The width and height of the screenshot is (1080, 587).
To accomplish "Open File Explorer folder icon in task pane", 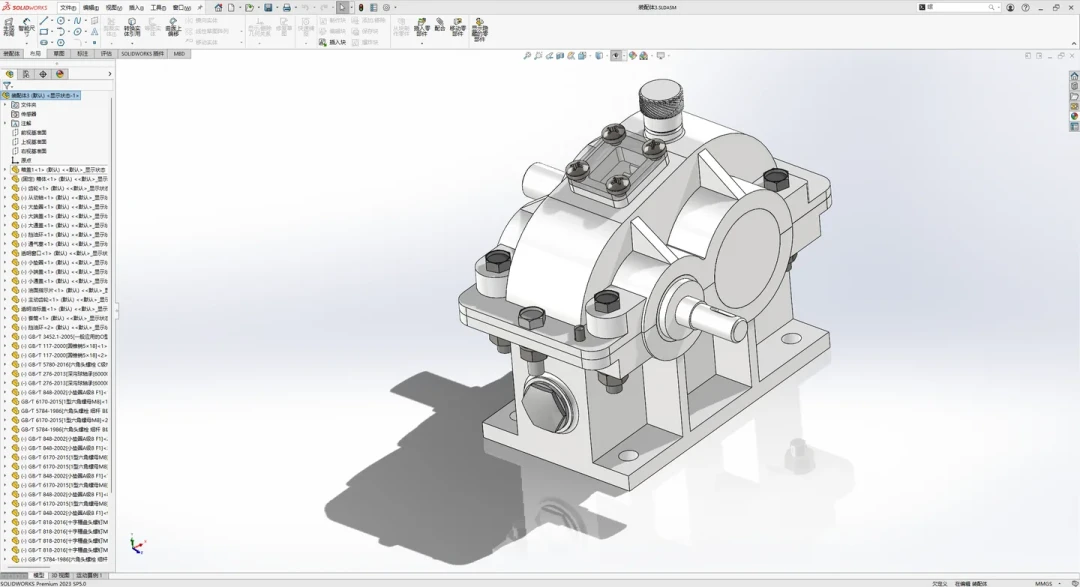I will point(1074,96).
